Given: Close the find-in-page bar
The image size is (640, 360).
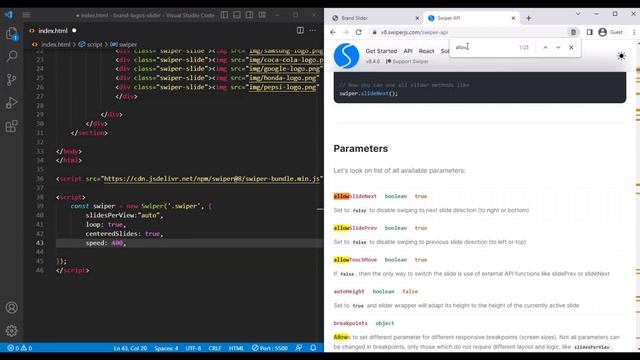Looking at the screenshot, I should [x=571, y=47].
